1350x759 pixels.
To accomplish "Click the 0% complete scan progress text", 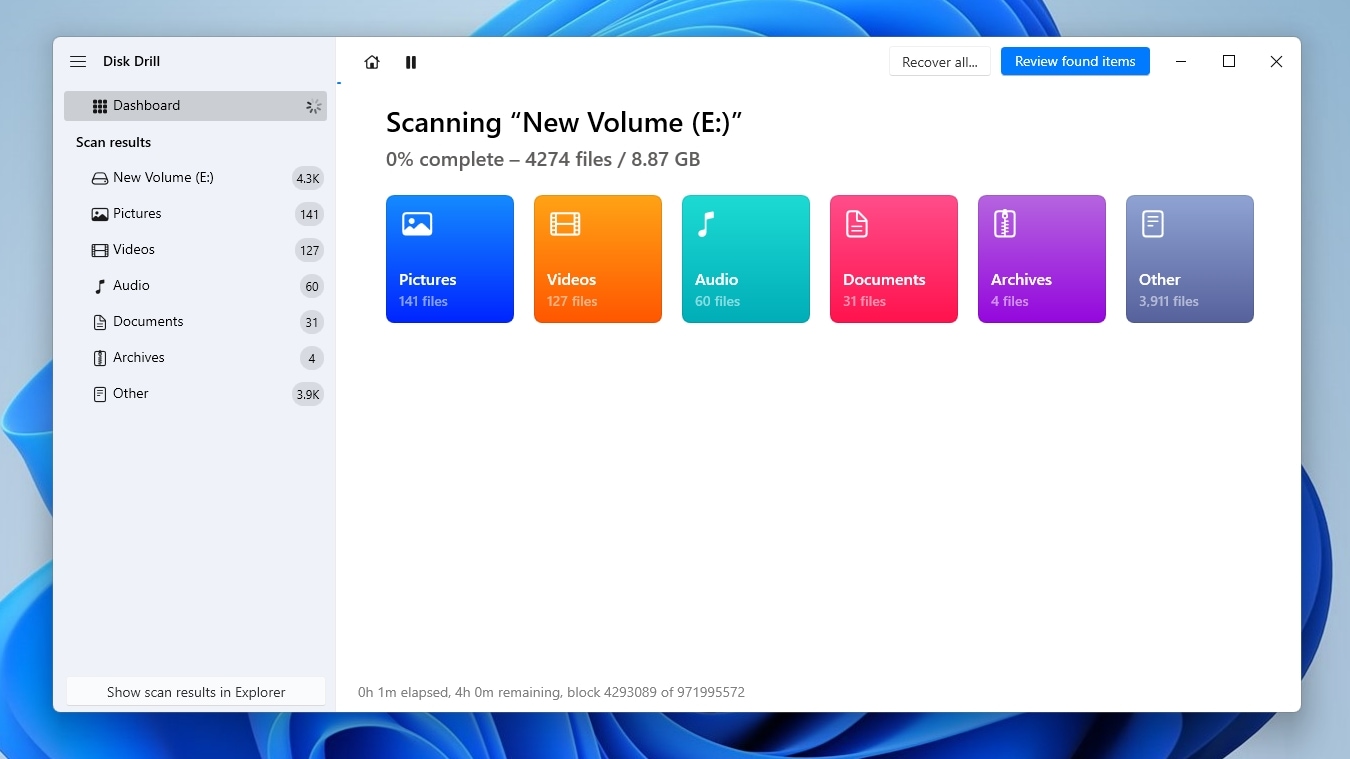I will pyautogui.click(x=542, y=159).
